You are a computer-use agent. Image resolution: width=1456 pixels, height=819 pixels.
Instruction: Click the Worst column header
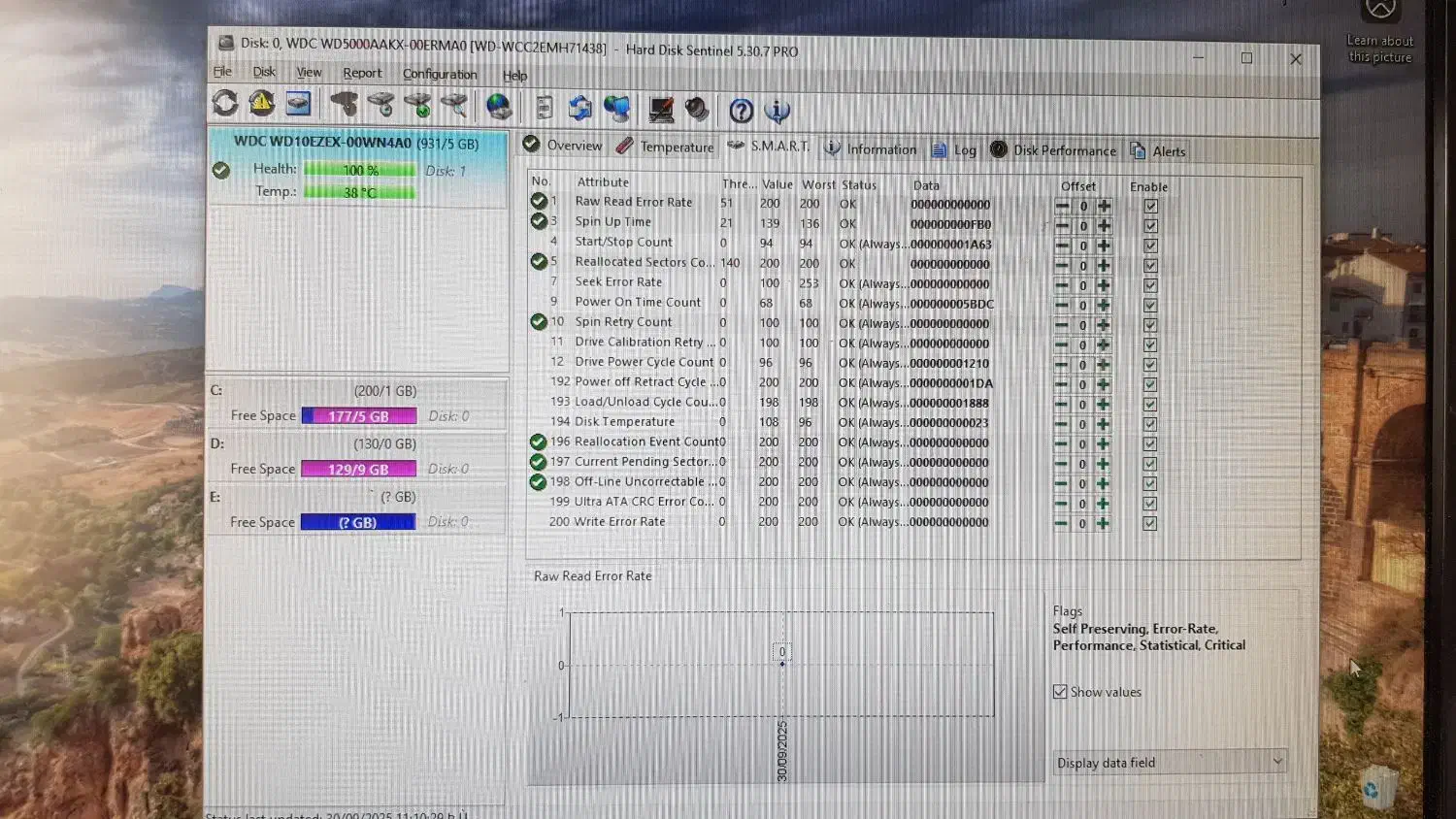(x=818, y=184)
